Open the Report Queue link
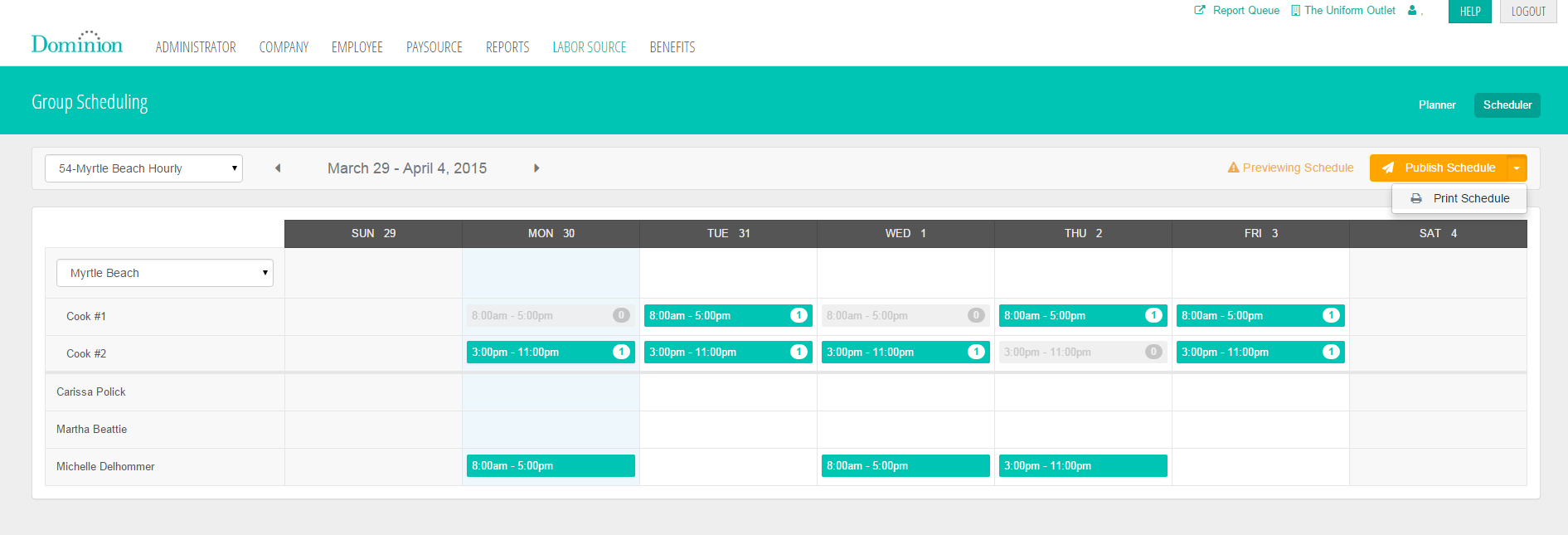This screenshot has width=1568, height=535. coord(1245,11)
